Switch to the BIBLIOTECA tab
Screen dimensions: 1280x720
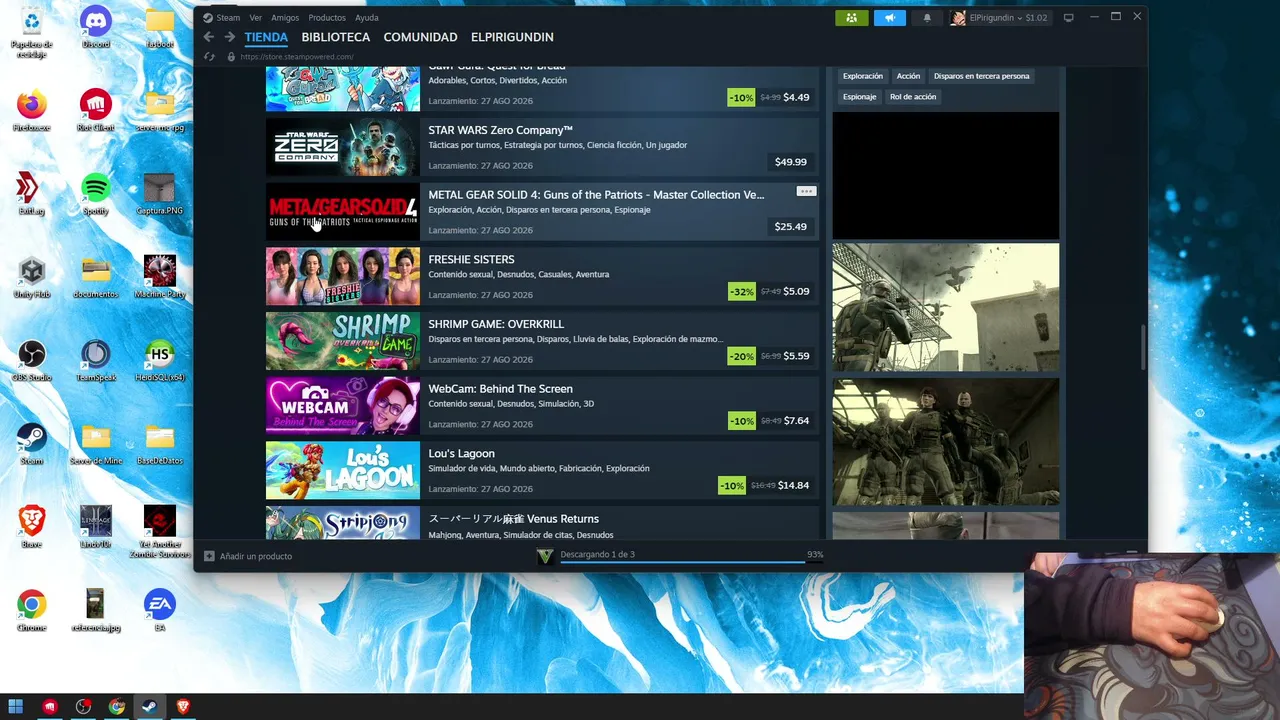click(x=336, y=37)
